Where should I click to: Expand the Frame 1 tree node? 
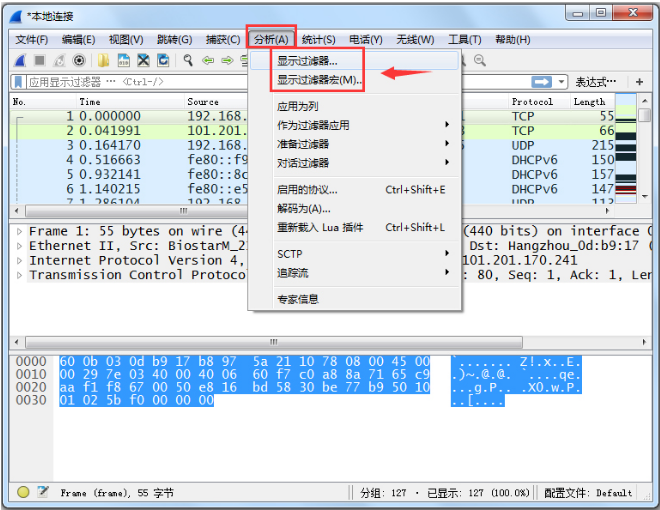point(19,231)
